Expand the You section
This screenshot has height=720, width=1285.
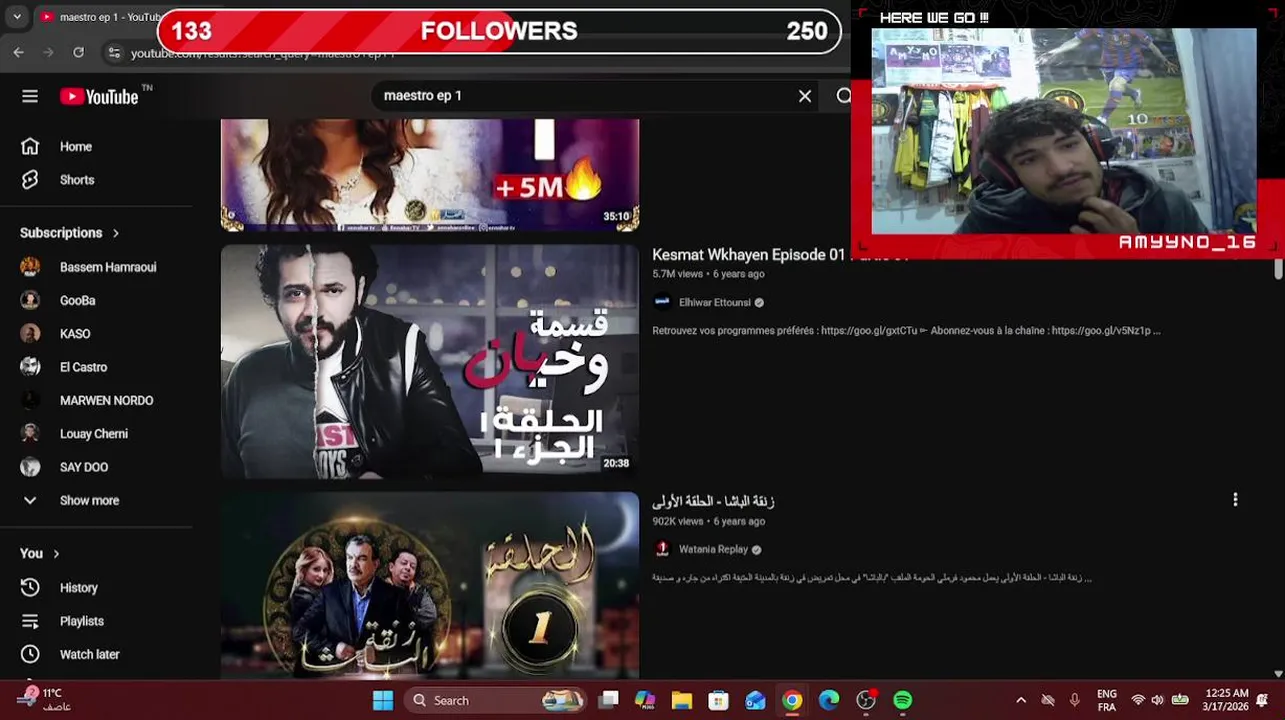point(40,553)
